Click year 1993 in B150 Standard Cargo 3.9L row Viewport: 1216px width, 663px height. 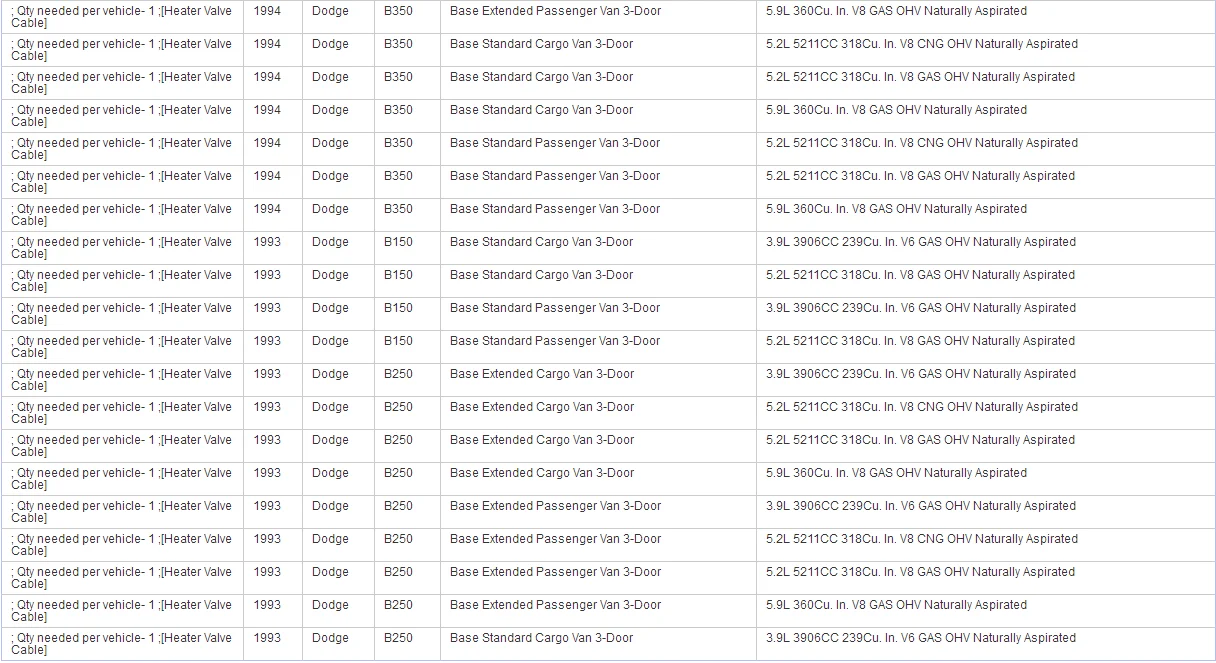[267, 242]
